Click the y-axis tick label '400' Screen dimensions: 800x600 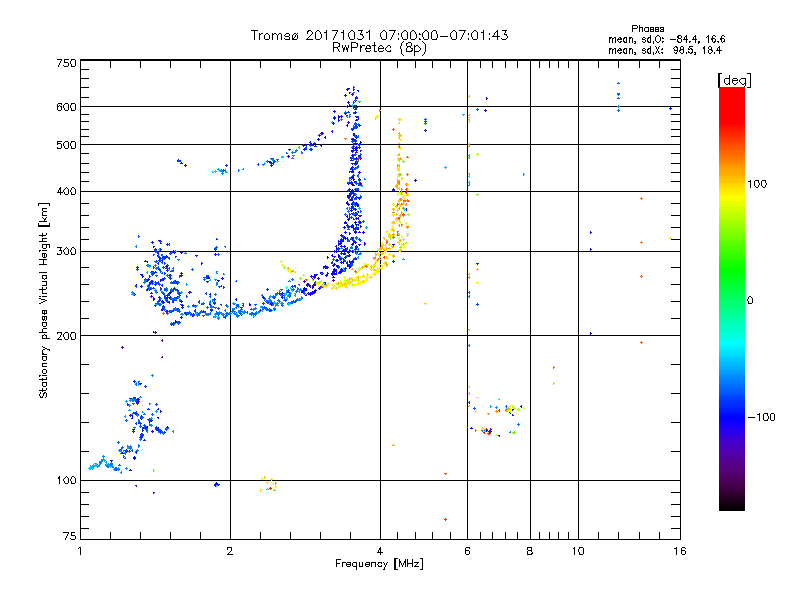[66, 191]
